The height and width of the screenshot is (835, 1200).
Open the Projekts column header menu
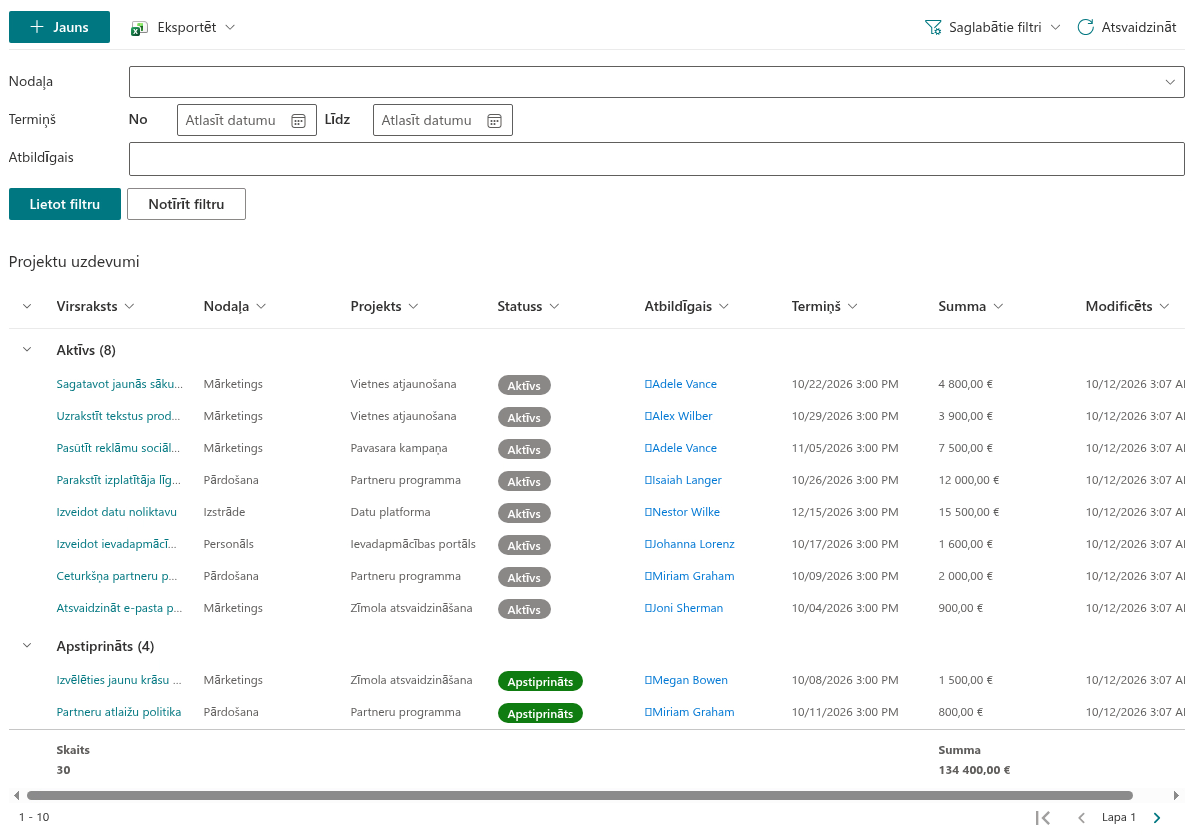[x=385, y=306]
